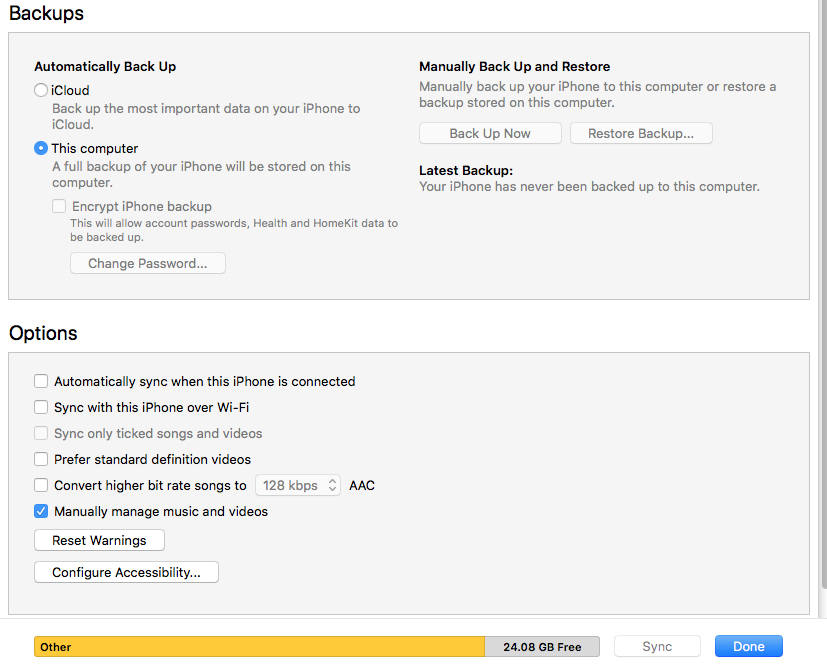Click the blue Done button

tap(749, 646)
